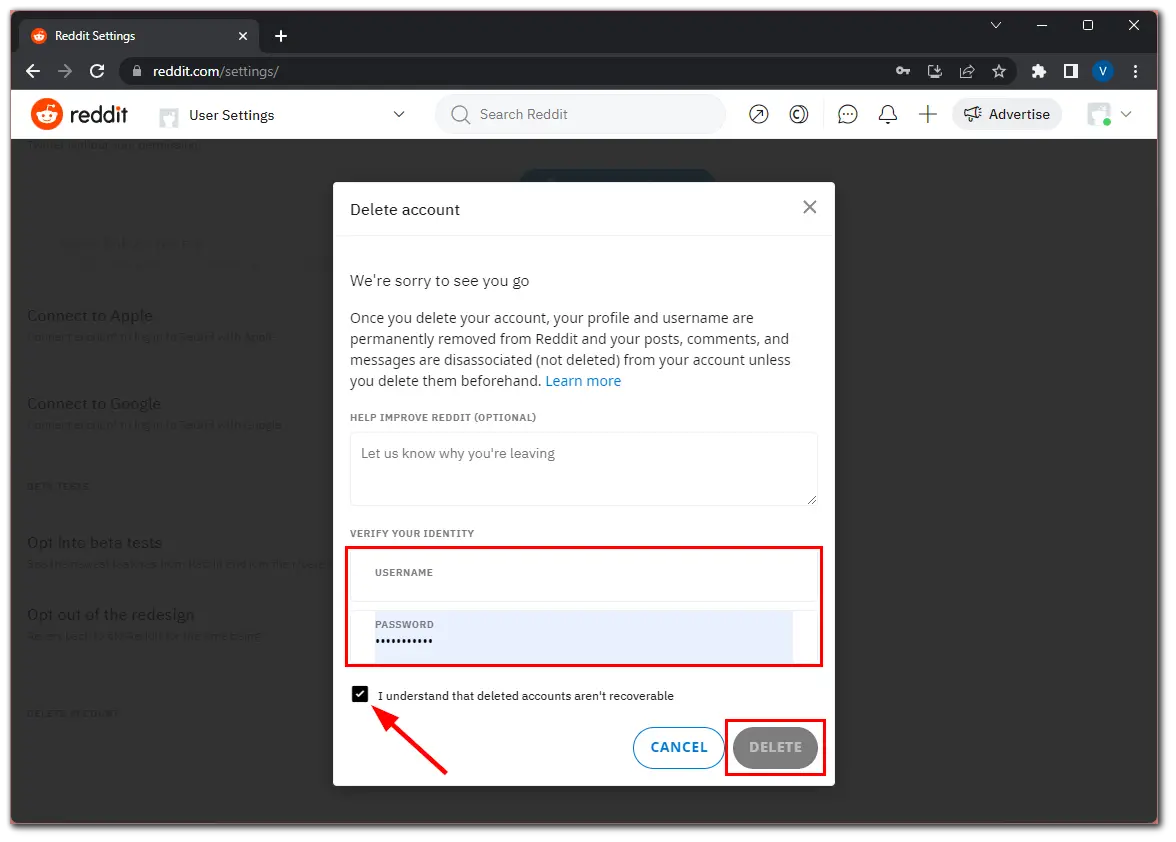1176x842 pixels.
Task: Click the plus icon to create post
Action: pyautogui.click(x=927, y=115)
